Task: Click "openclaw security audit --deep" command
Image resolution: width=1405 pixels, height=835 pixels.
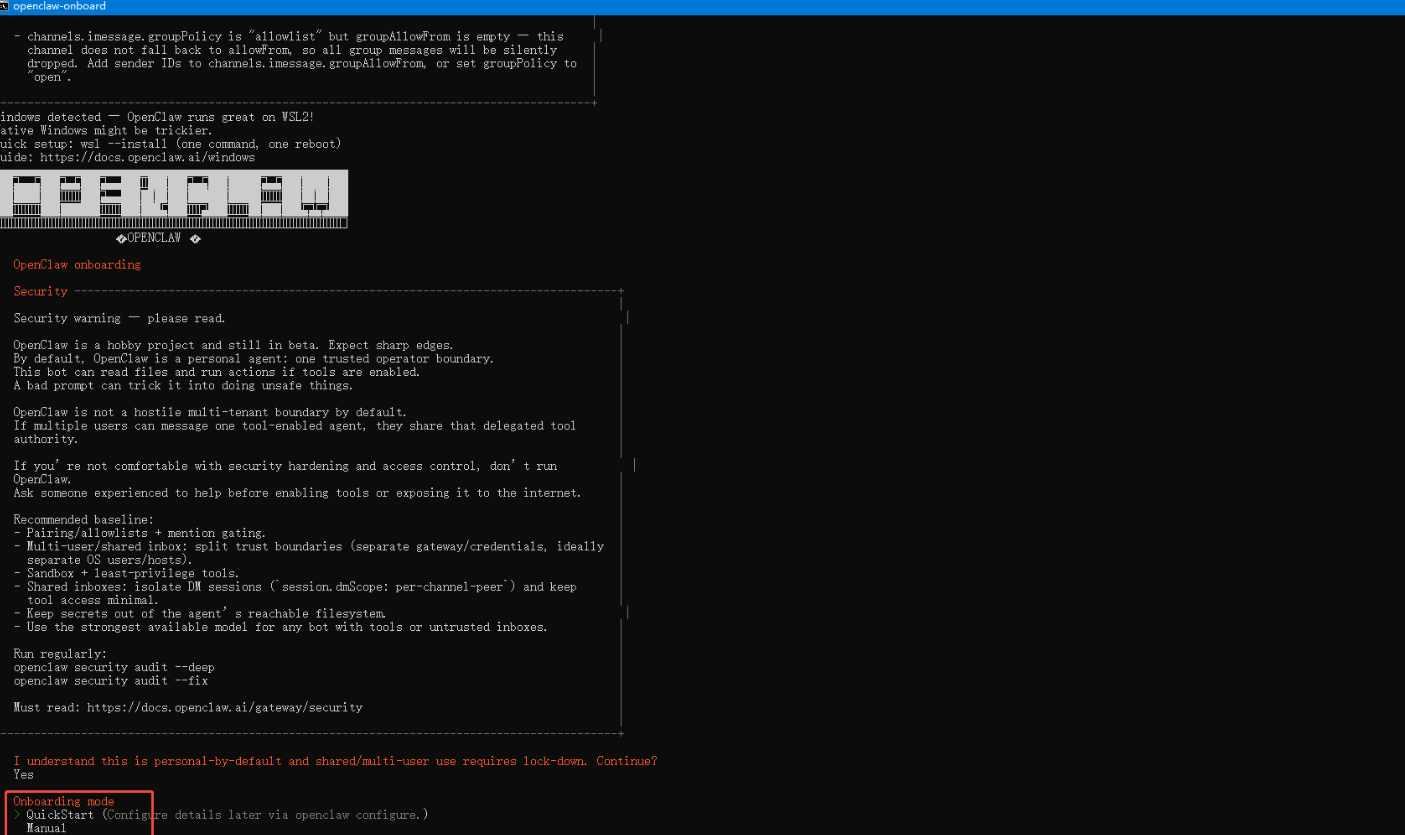Action: tap(113, 667)
